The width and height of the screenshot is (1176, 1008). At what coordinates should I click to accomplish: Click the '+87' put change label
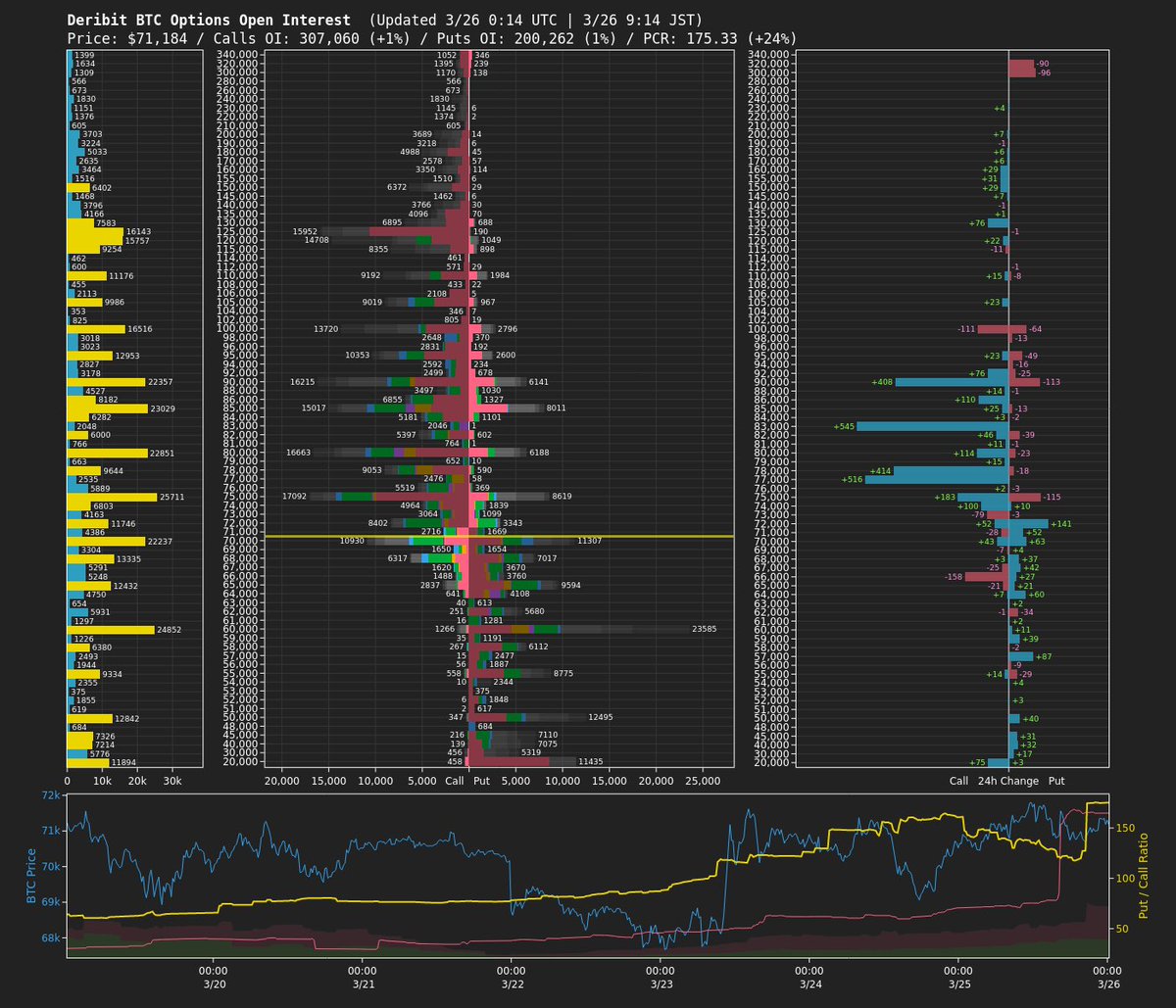[x=1044, y=656]
